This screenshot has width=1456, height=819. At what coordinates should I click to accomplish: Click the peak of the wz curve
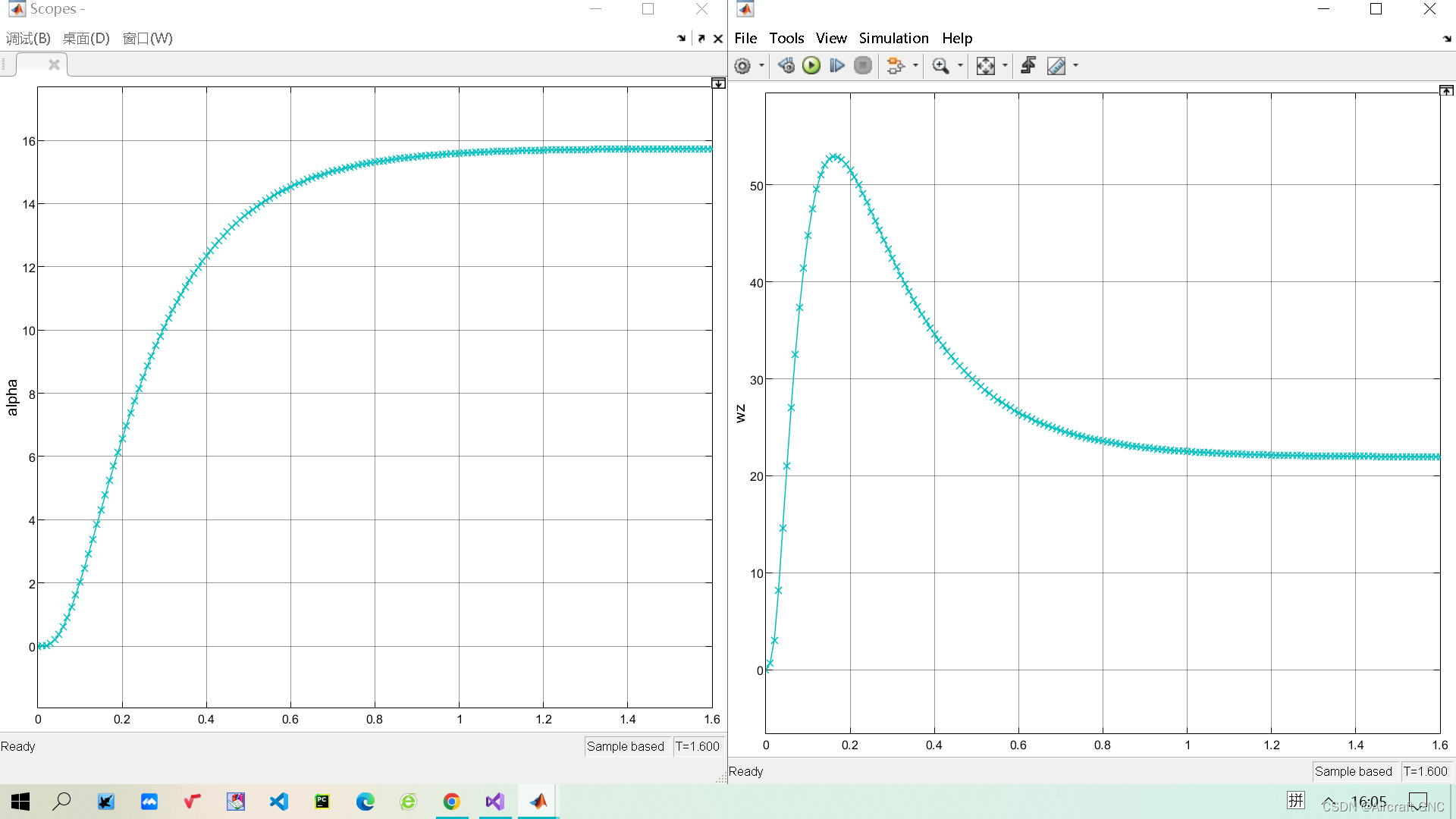coord(833,156)
